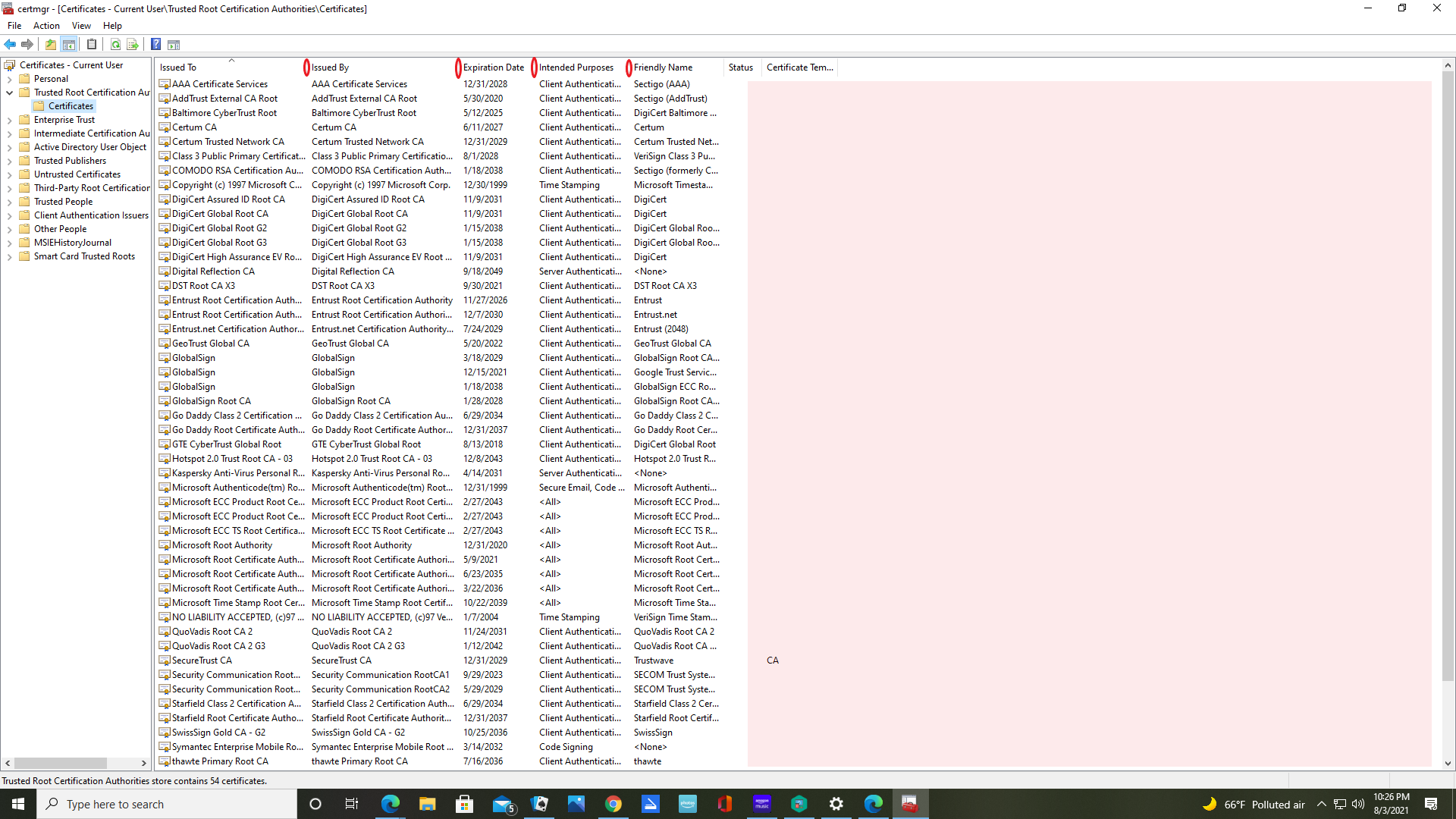
Task: Click the taskbar clock and date
Action: coord(1392,804)
